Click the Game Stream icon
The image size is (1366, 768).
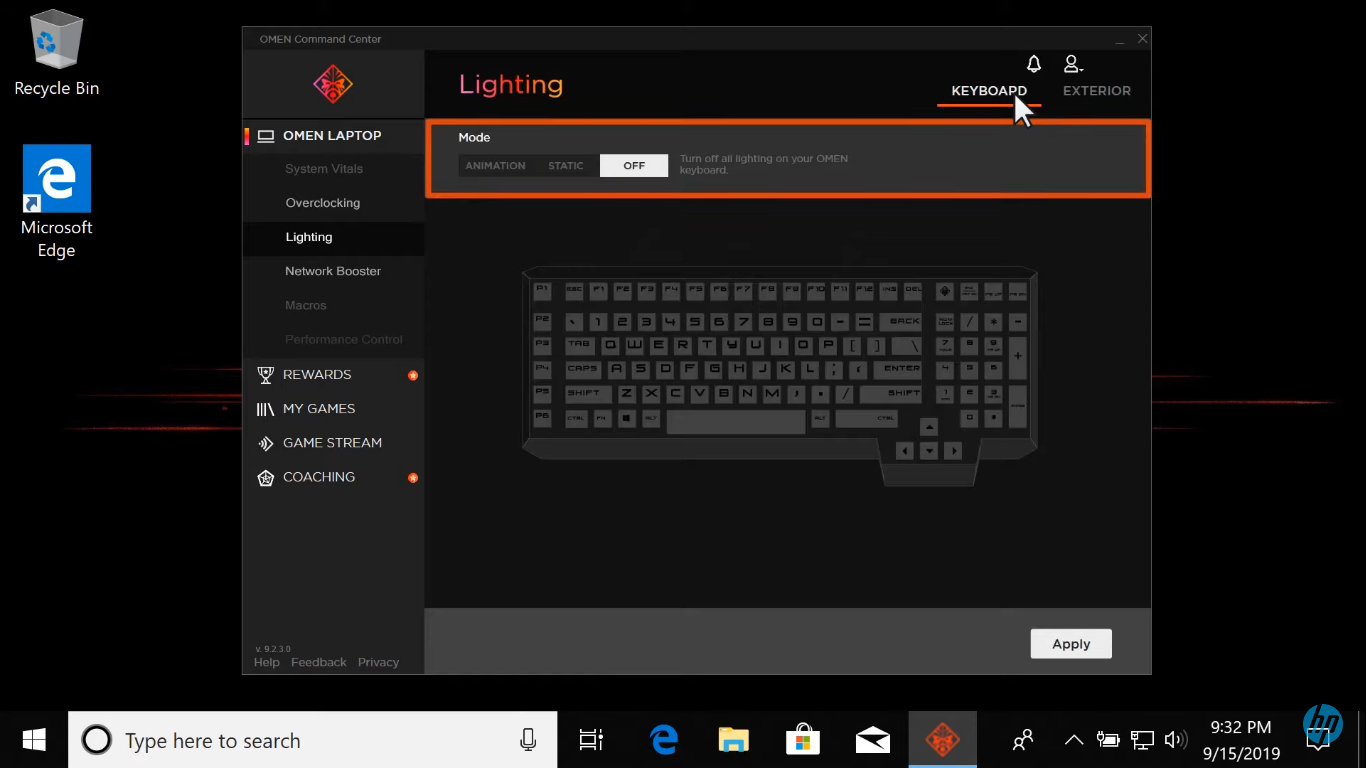(265, 443)
